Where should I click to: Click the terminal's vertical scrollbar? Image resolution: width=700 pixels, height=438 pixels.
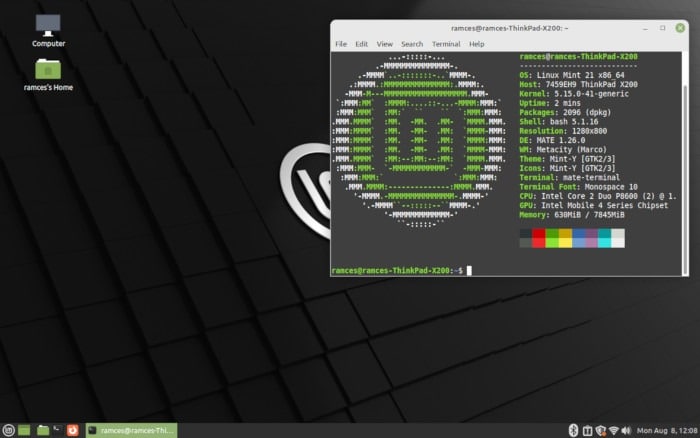tap(685, 179)
